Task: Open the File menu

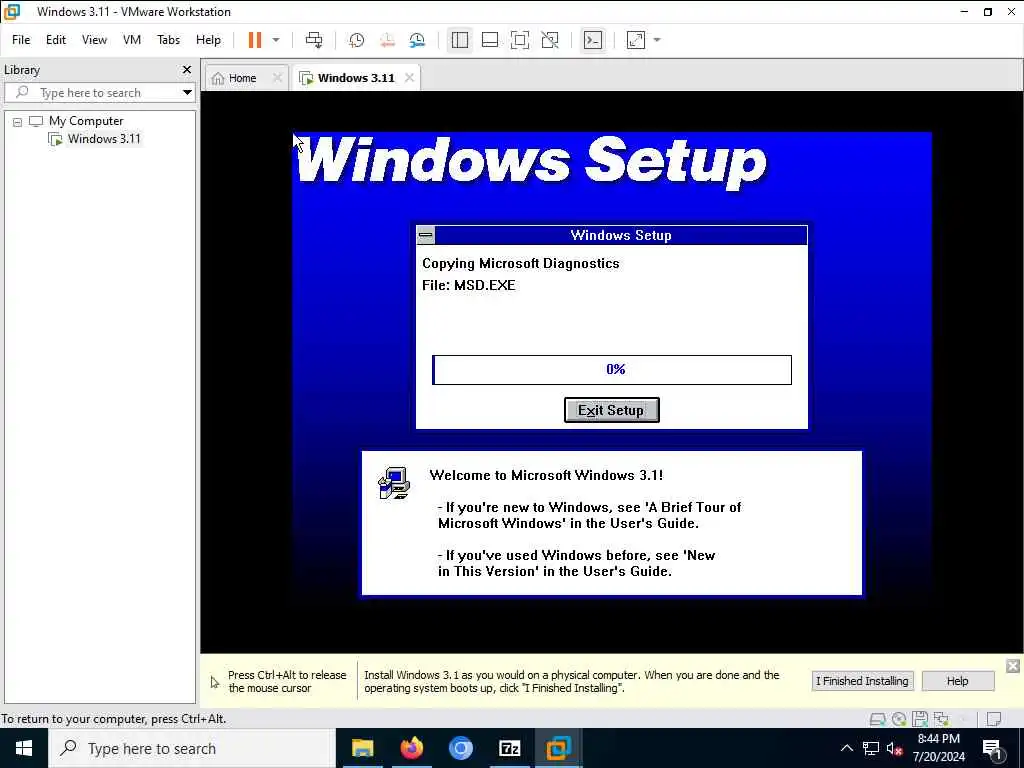Action: click(x=21, y=40)
